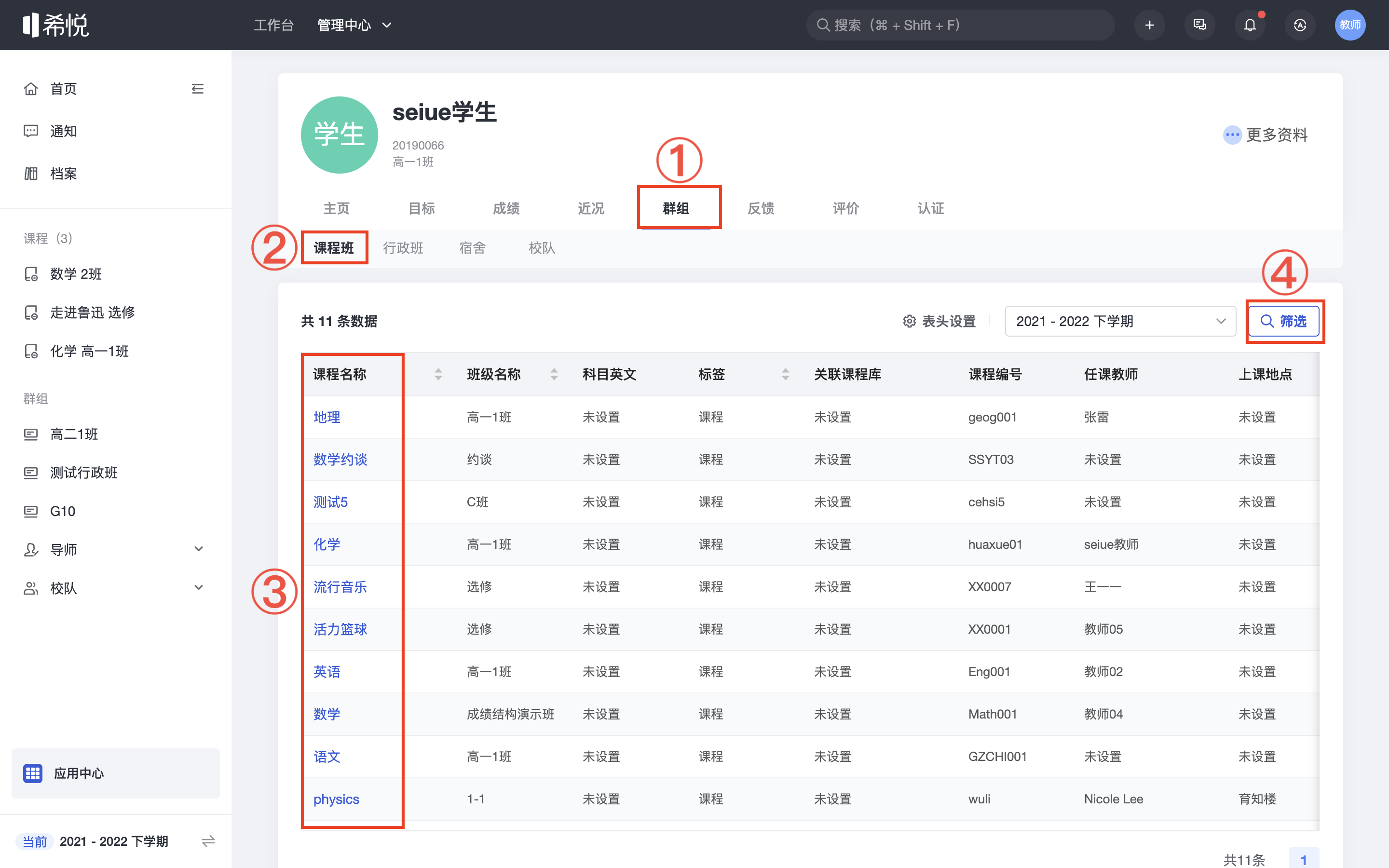1389x868 pixels.
Task: Open the 化学 course link in table
Action: pyautogui.click(x=327, y=545)
